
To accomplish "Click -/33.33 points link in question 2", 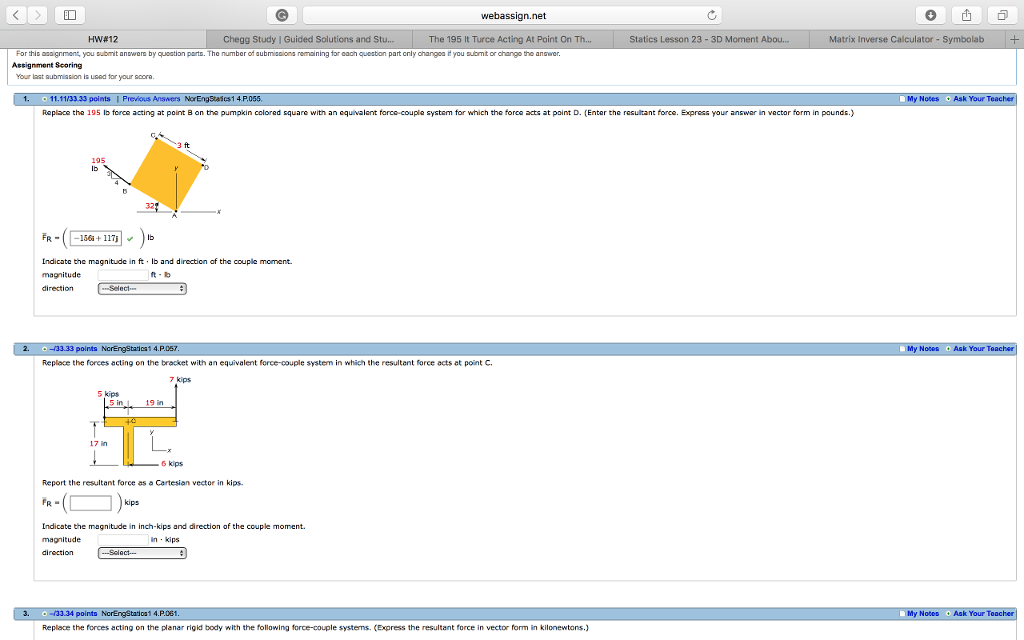I will (x=73, y=349).
